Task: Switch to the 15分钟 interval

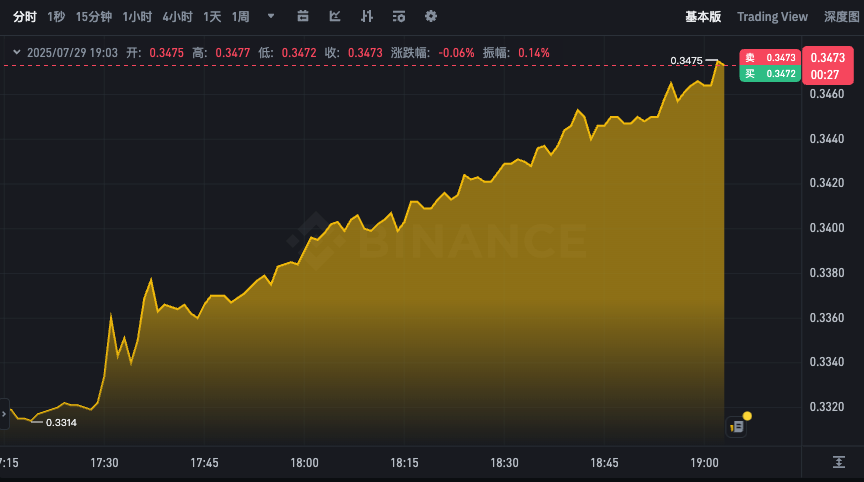Action: [94, 16]
